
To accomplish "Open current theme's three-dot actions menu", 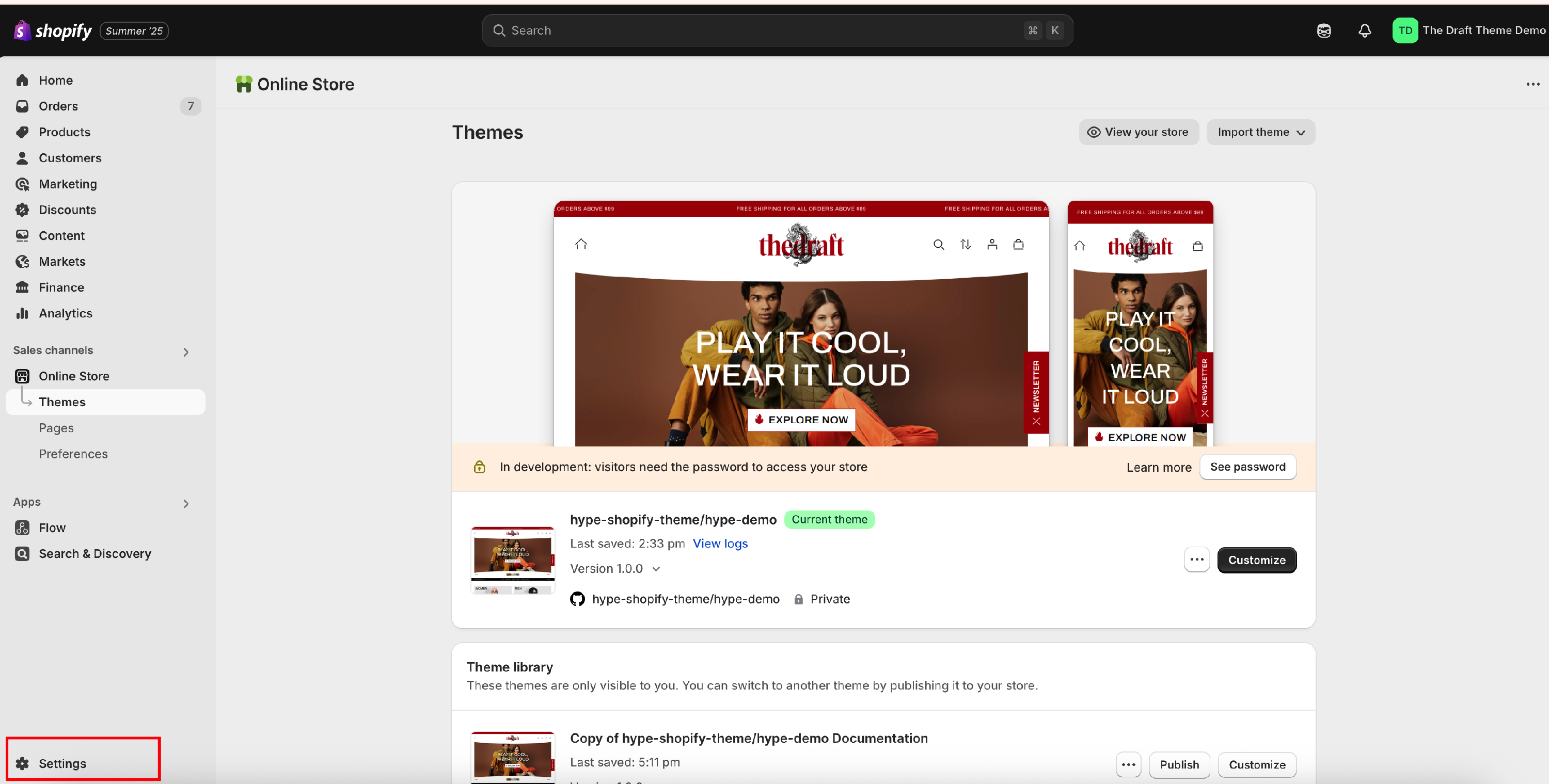I will click(1196, 560).
